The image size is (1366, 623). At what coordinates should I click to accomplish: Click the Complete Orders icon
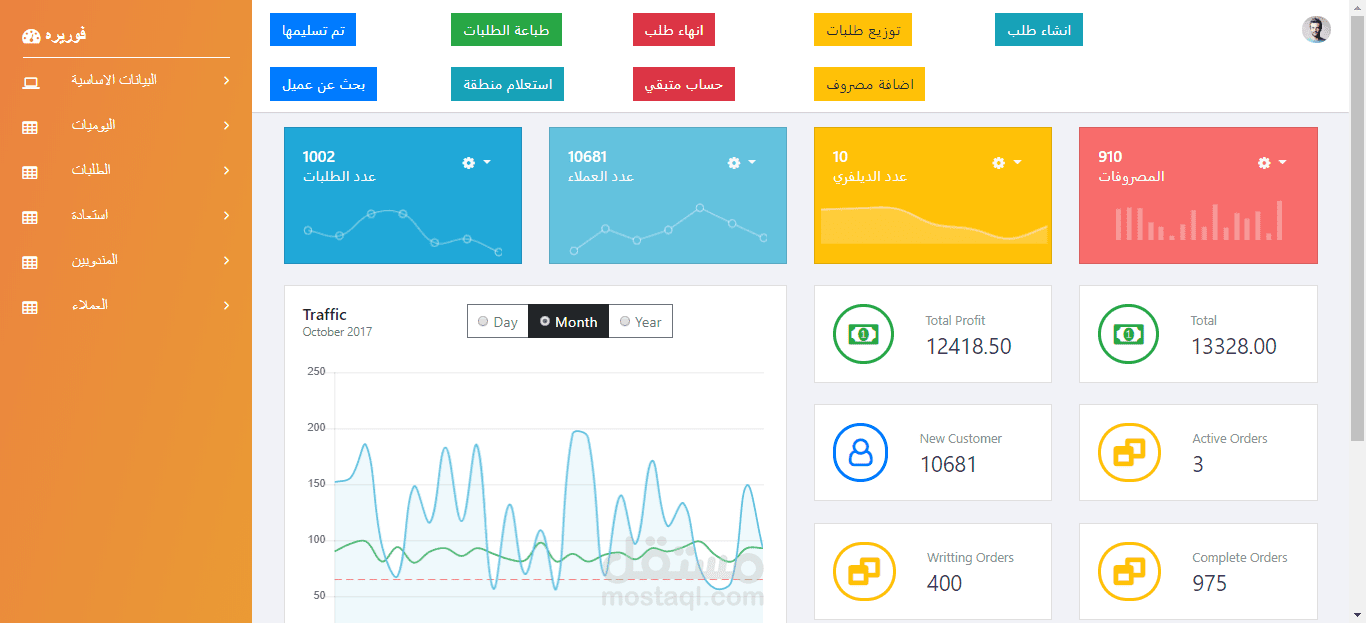point(1128,572)
